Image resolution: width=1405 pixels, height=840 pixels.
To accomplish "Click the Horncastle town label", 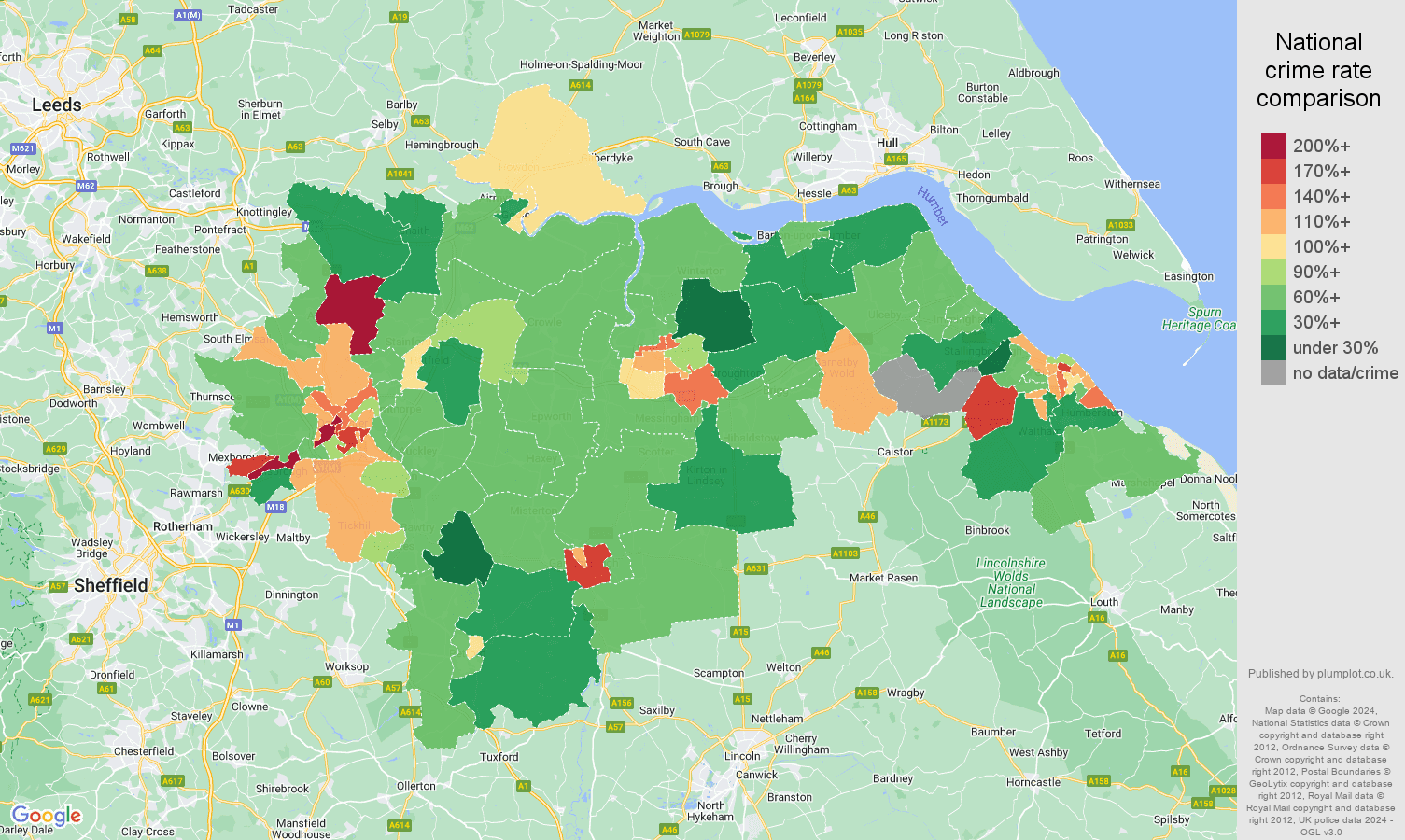I will [1033, 782].
